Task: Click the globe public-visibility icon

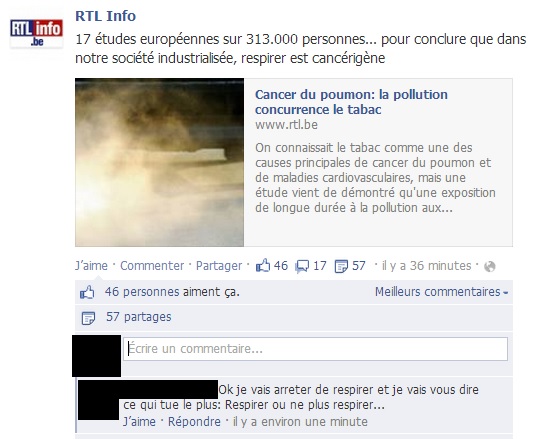Action: (489, 267)
